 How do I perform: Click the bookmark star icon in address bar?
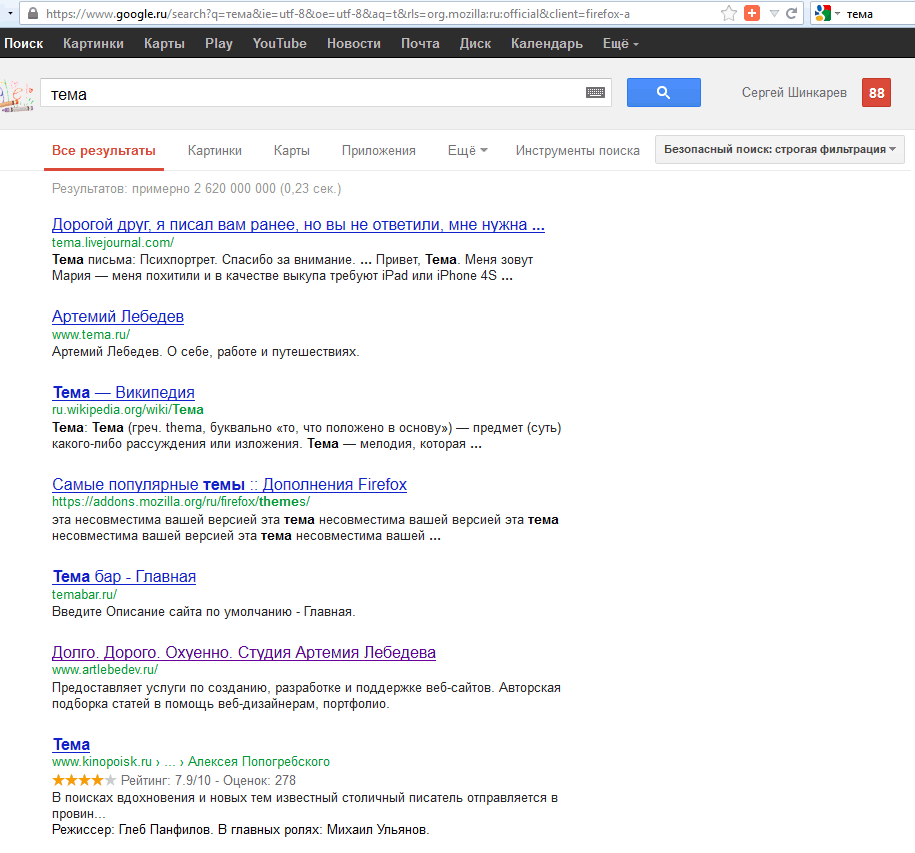[x=729, y=14]
